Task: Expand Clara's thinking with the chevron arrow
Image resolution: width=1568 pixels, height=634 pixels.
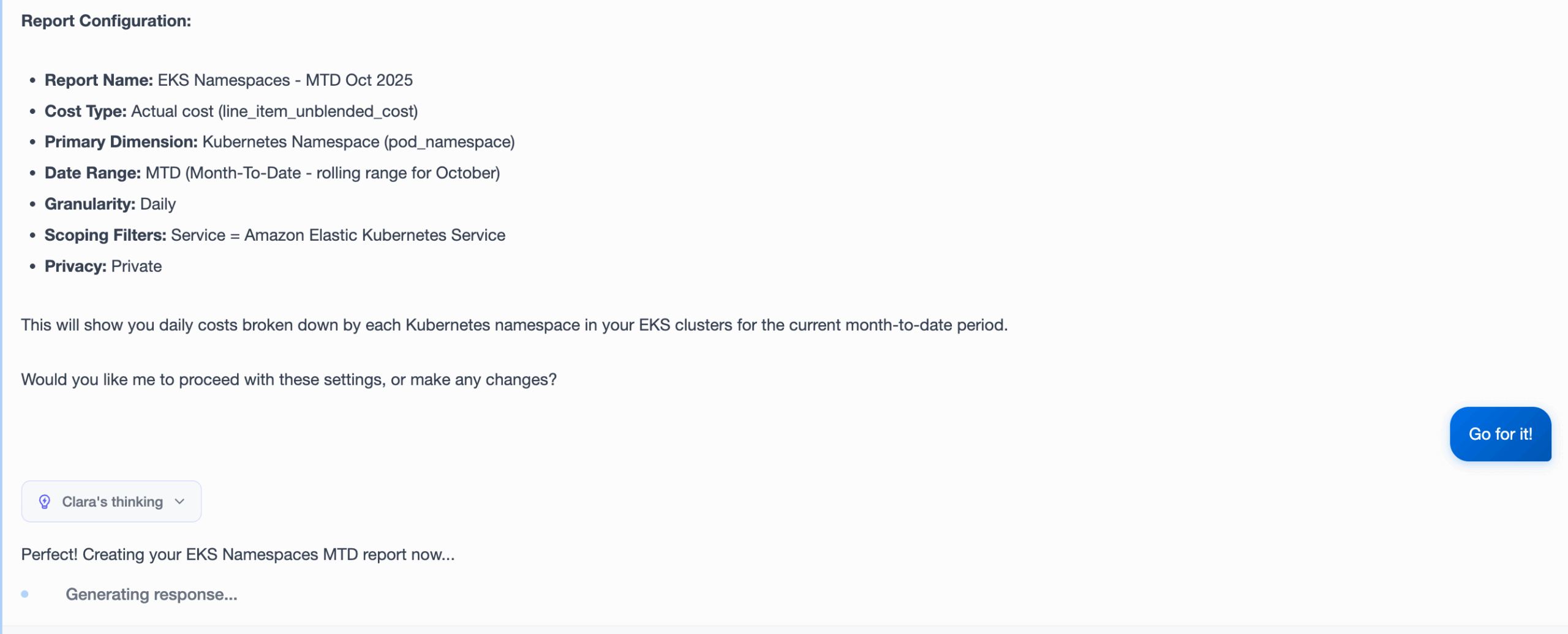Action: [x=179, y=502]
